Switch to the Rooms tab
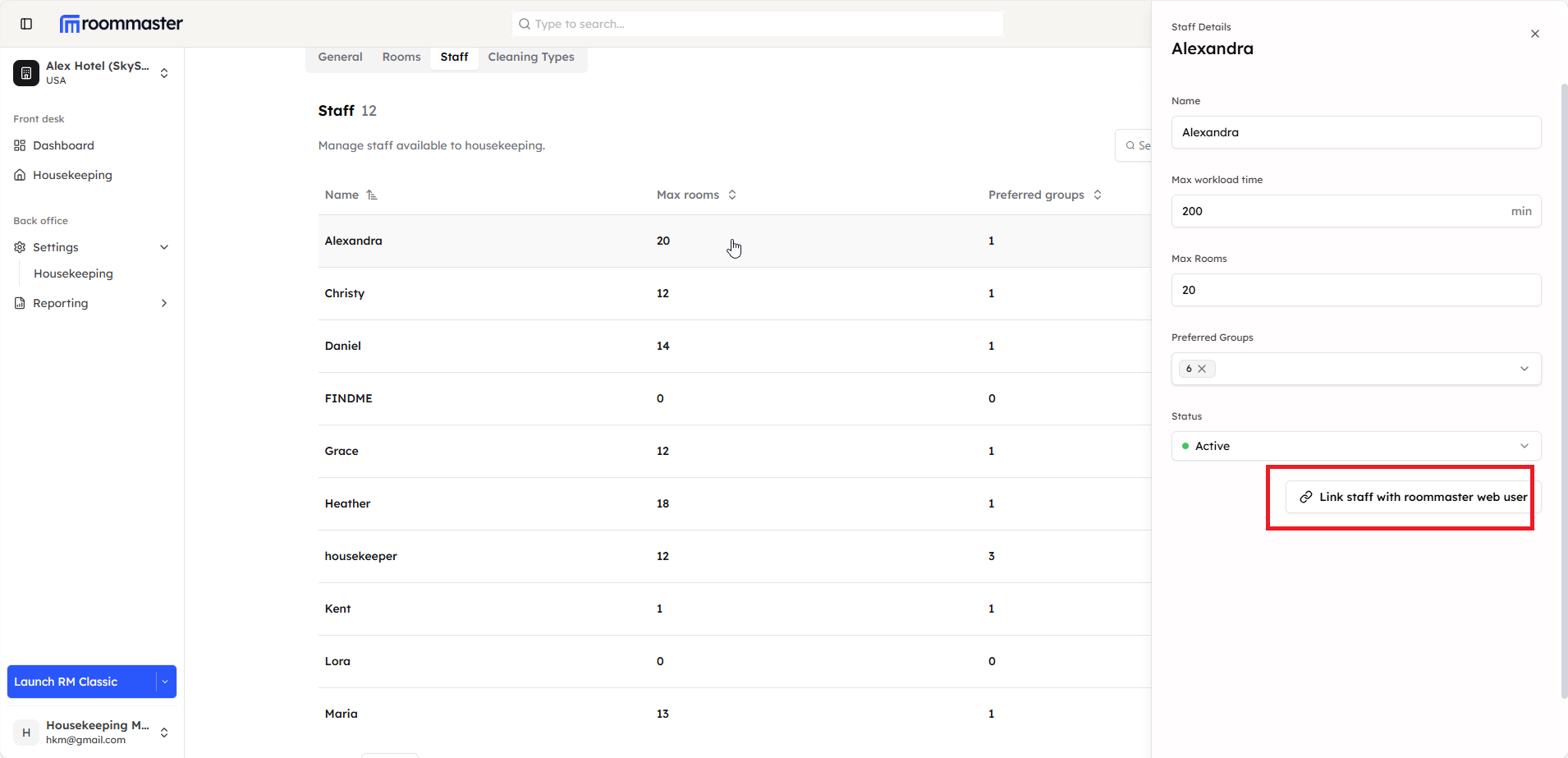Image resolution: width=1568 pixels, height=758 pixels. (x=401, y=57)
